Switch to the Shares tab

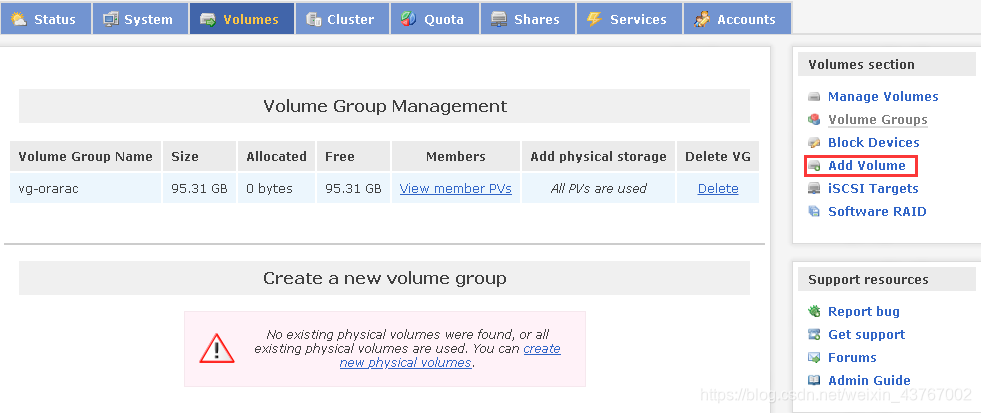click(527, 19)
